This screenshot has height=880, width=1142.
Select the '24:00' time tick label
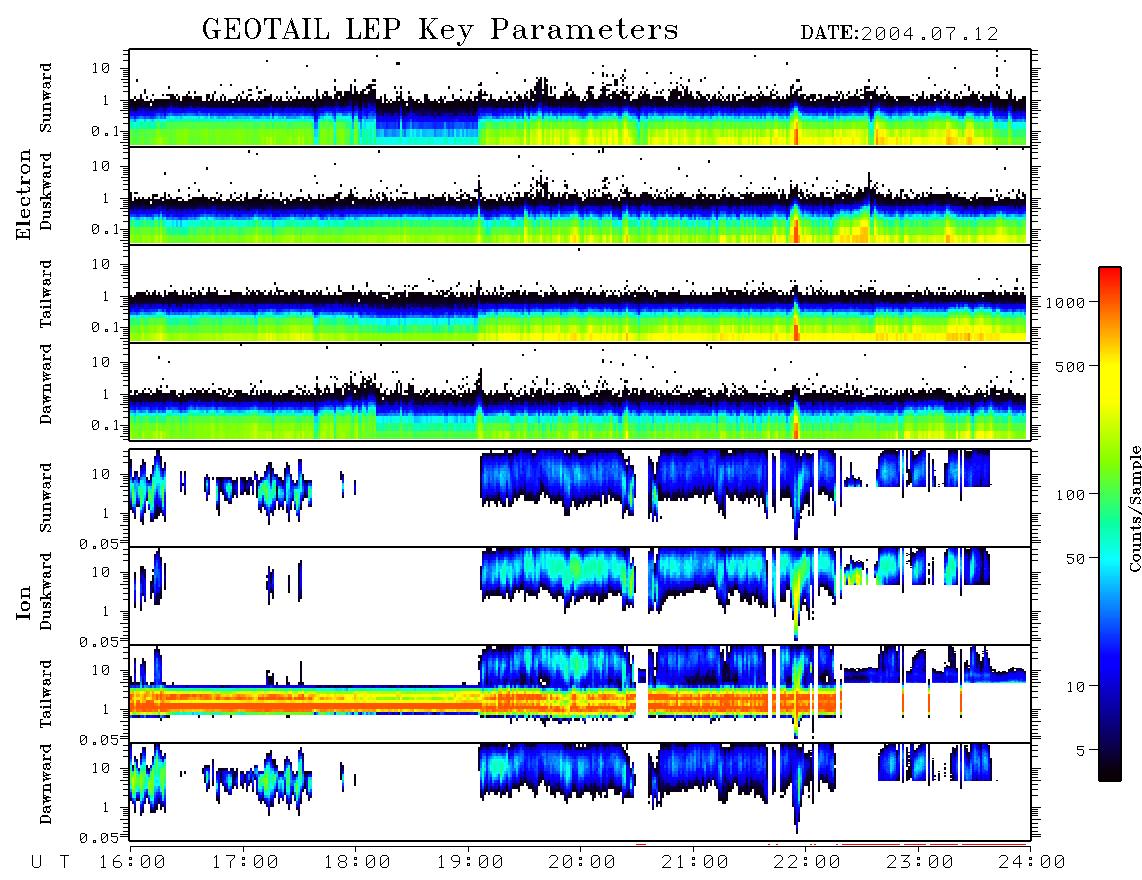point(1032,862)
